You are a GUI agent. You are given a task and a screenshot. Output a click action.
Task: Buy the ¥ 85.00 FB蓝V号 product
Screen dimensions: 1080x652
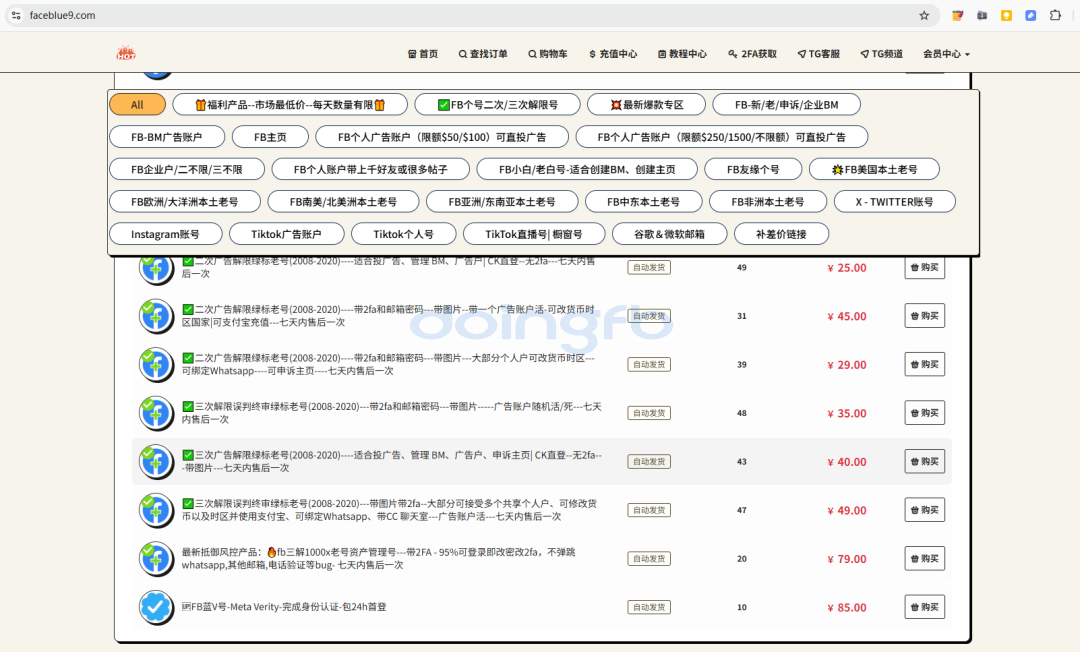click(x=924, y=607)
